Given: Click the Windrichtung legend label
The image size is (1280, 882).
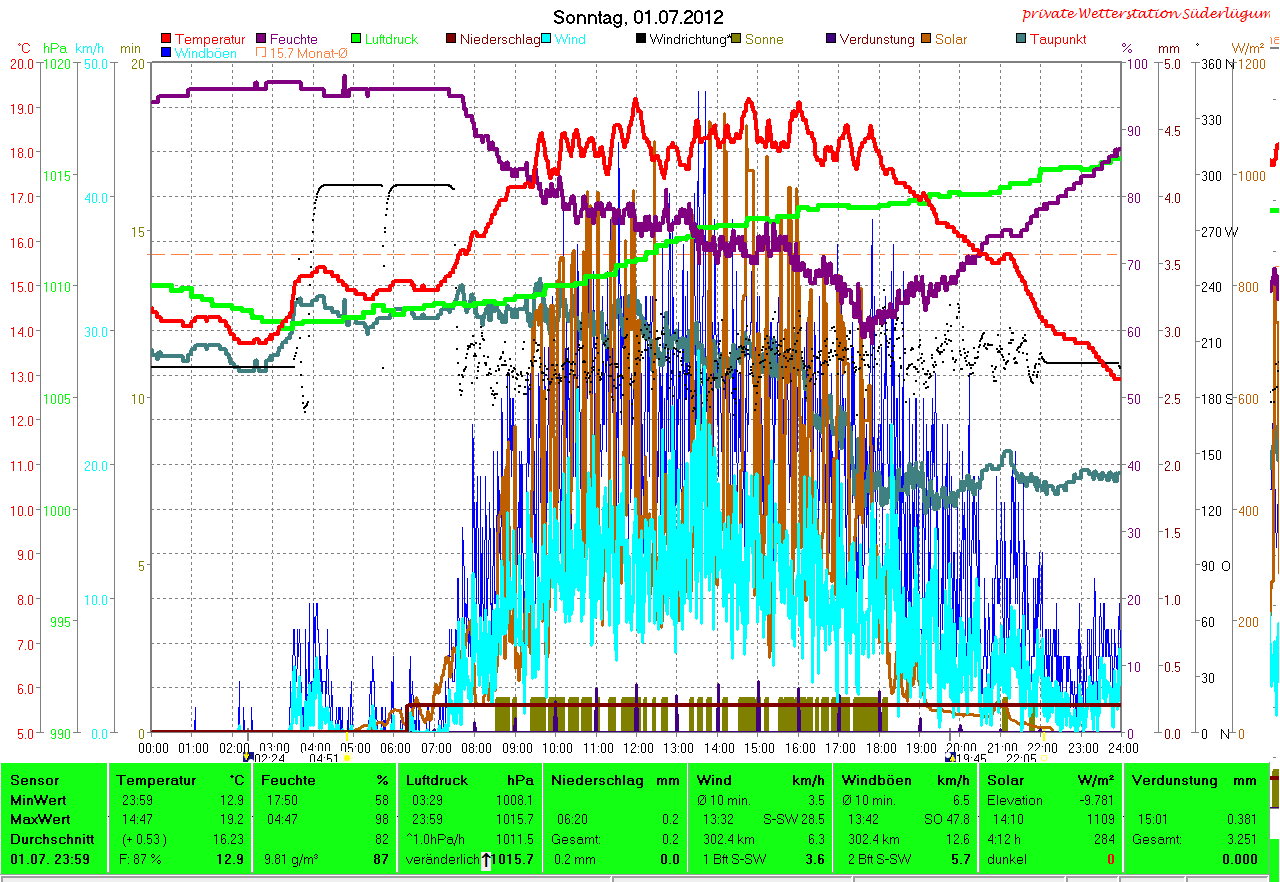Looking at the screenshot, I should tap(688, 40).
